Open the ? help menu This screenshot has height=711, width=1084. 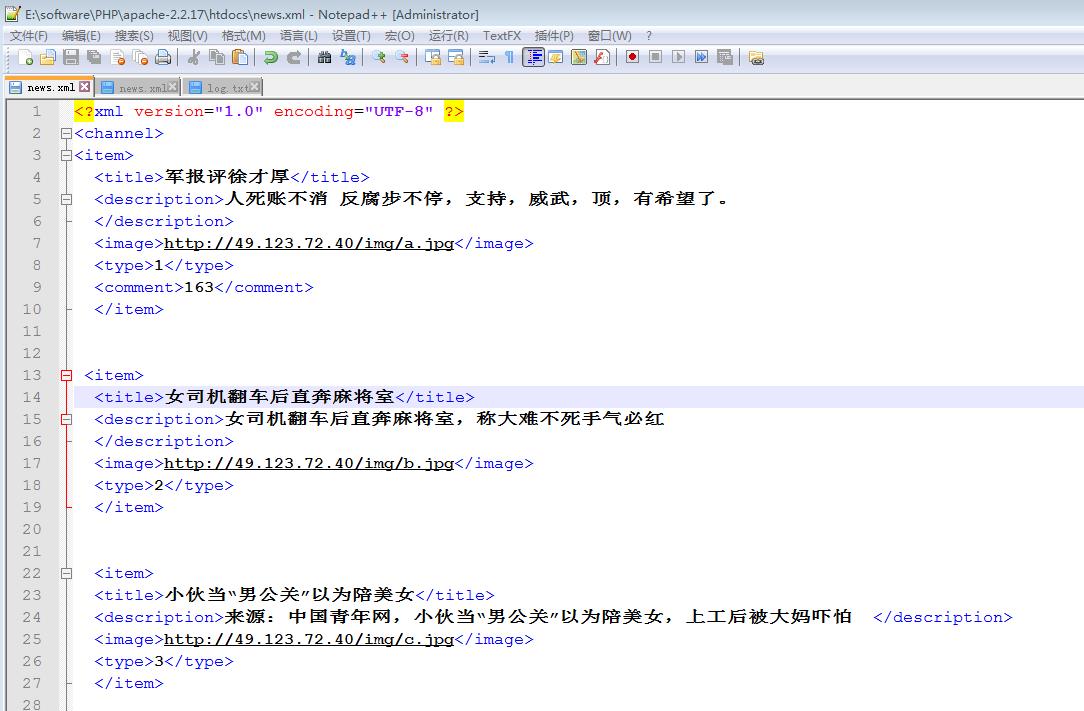648,35
